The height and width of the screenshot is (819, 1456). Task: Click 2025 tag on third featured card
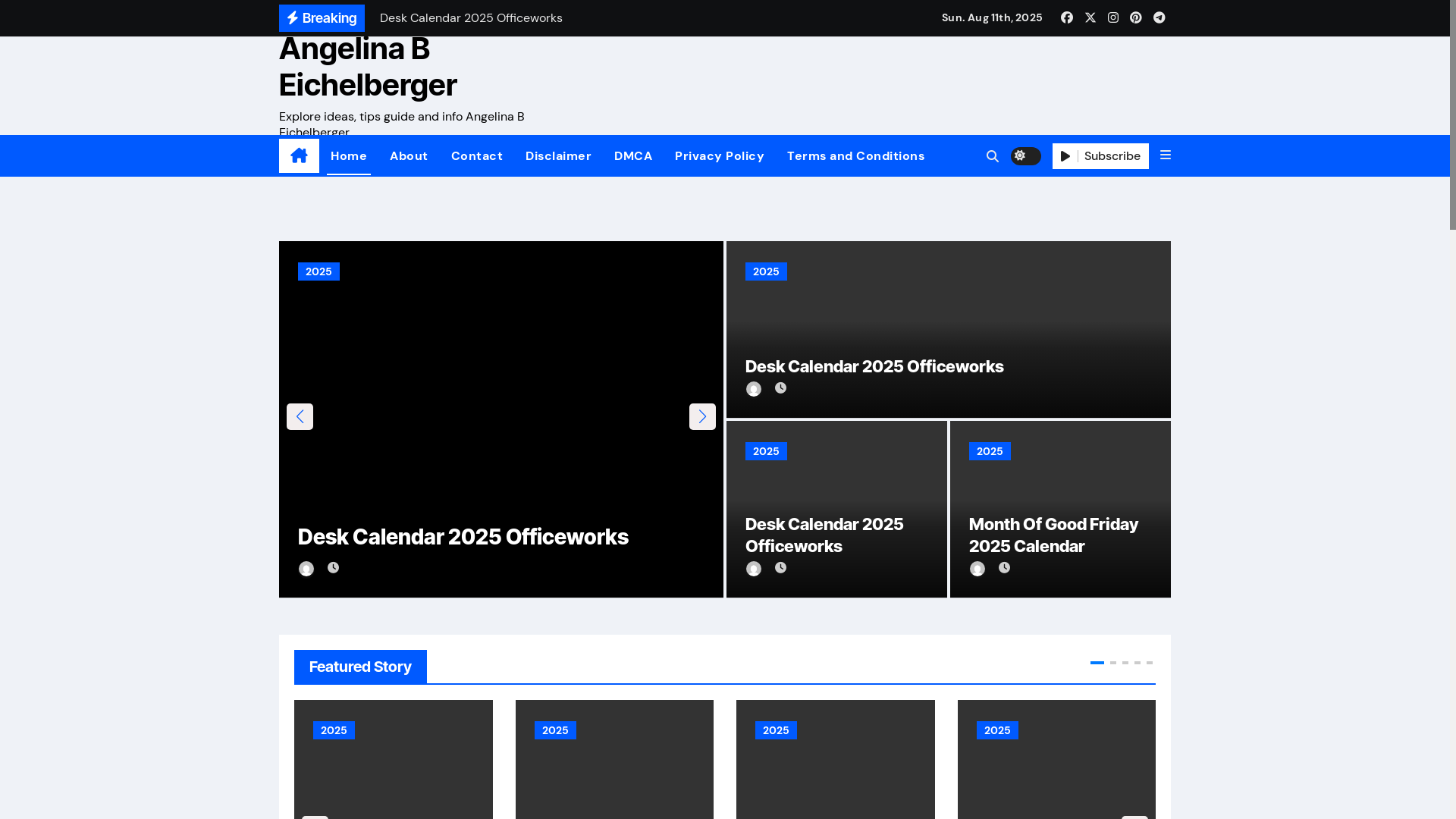click(x=776, y=730)
